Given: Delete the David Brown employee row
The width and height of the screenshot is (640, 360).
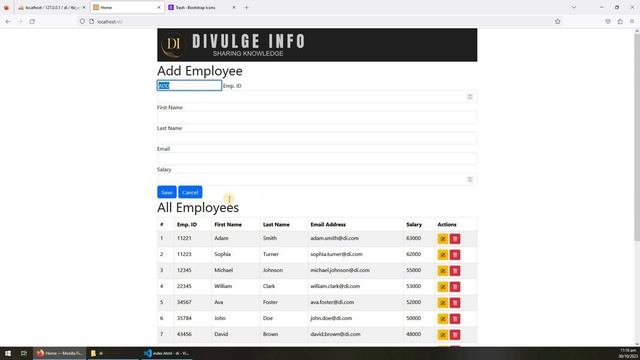Looking at the screenshot, I should (x=455, y=335).
